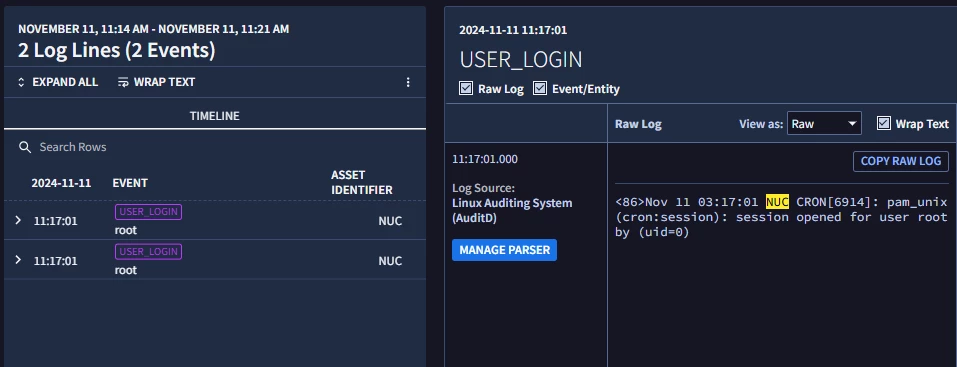Click the Manage Parser button
This screenshot has width=957, height=367.
point(504,250)
